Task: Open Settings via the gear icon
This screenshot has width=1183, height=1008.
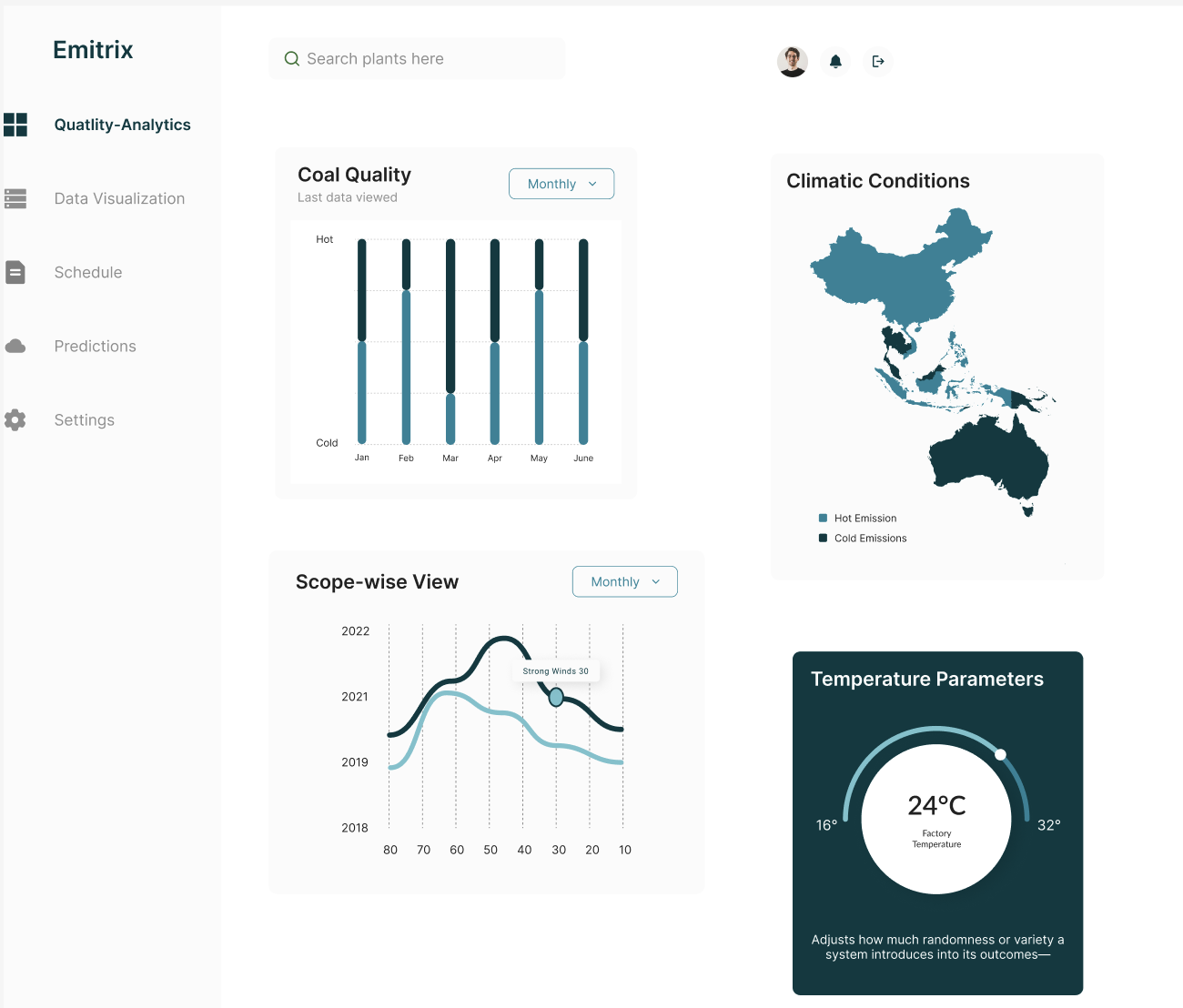Action: pyautogui.click(x=16, y=419)
